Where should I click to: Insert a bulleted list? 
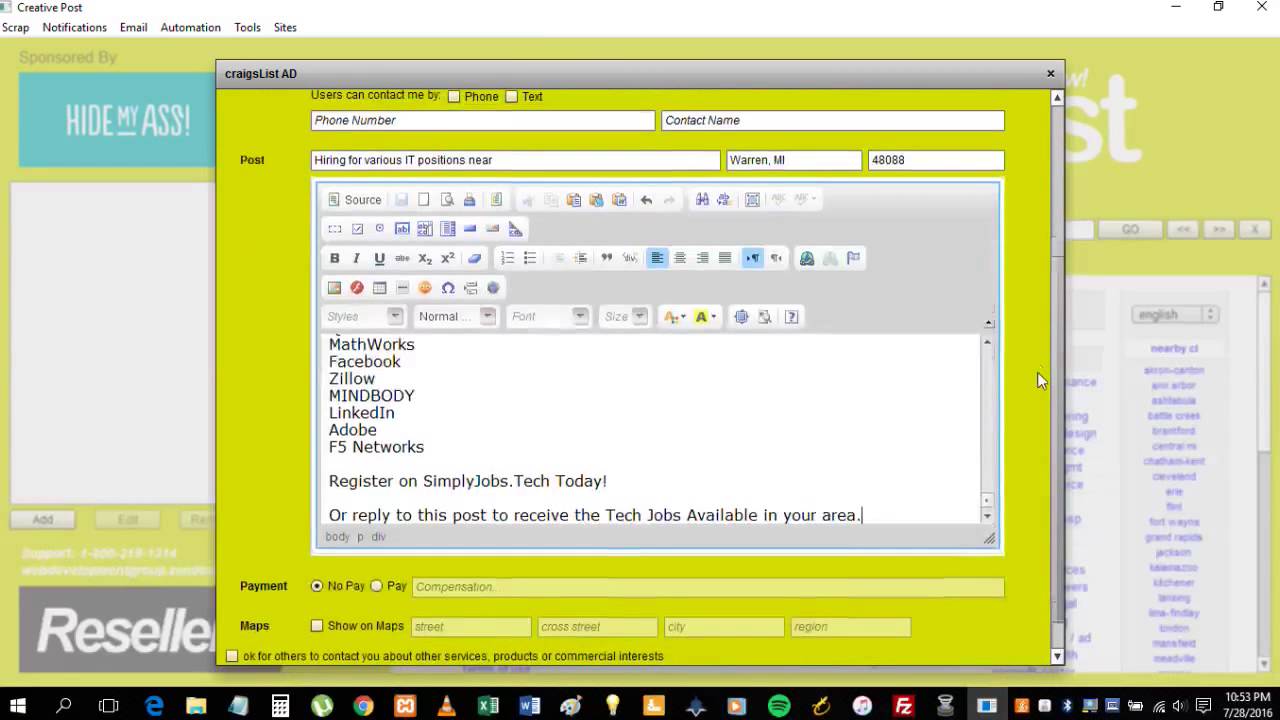pos(530,258)
